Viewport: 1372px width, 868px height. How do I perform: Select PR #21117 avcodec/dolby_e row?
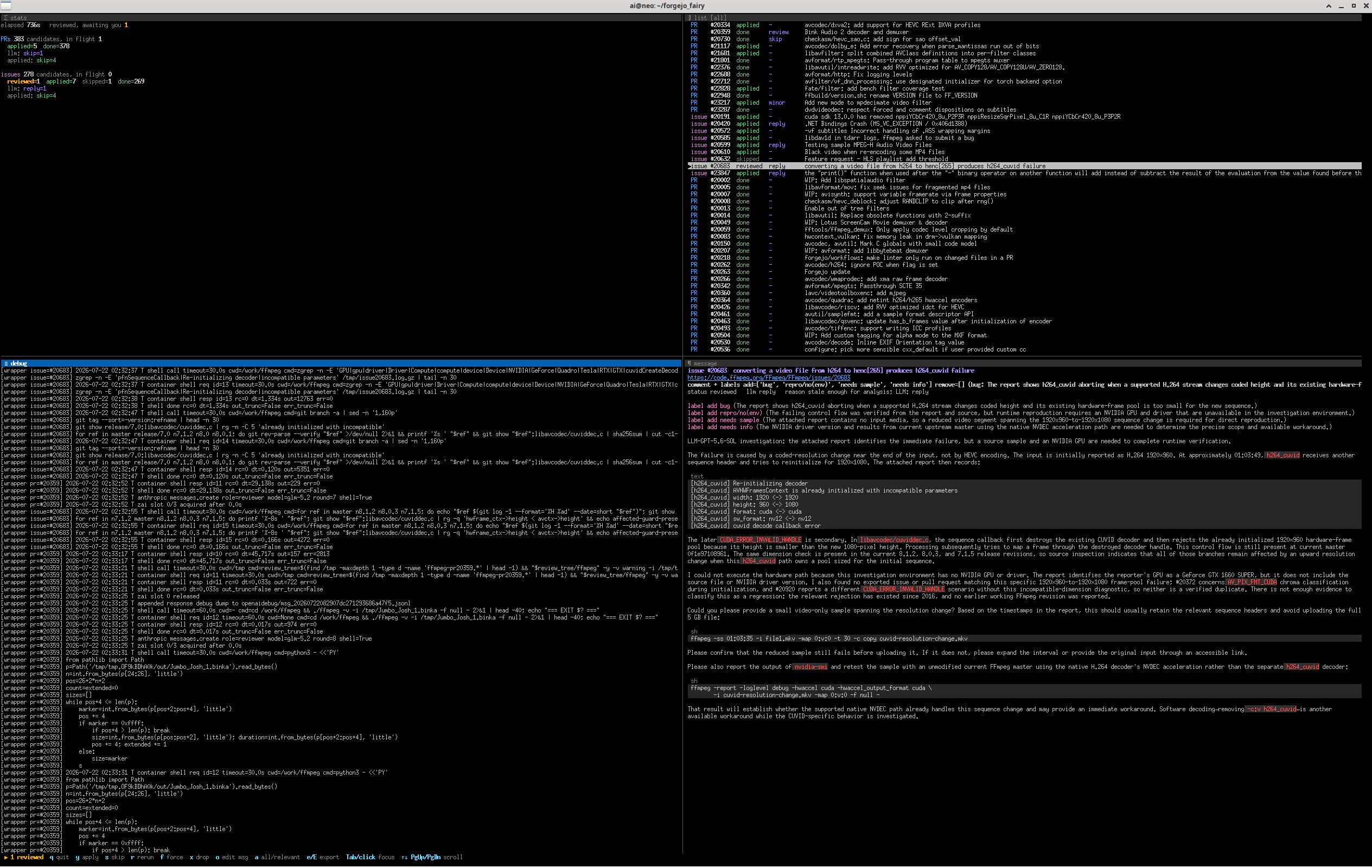click(1024, 47)
